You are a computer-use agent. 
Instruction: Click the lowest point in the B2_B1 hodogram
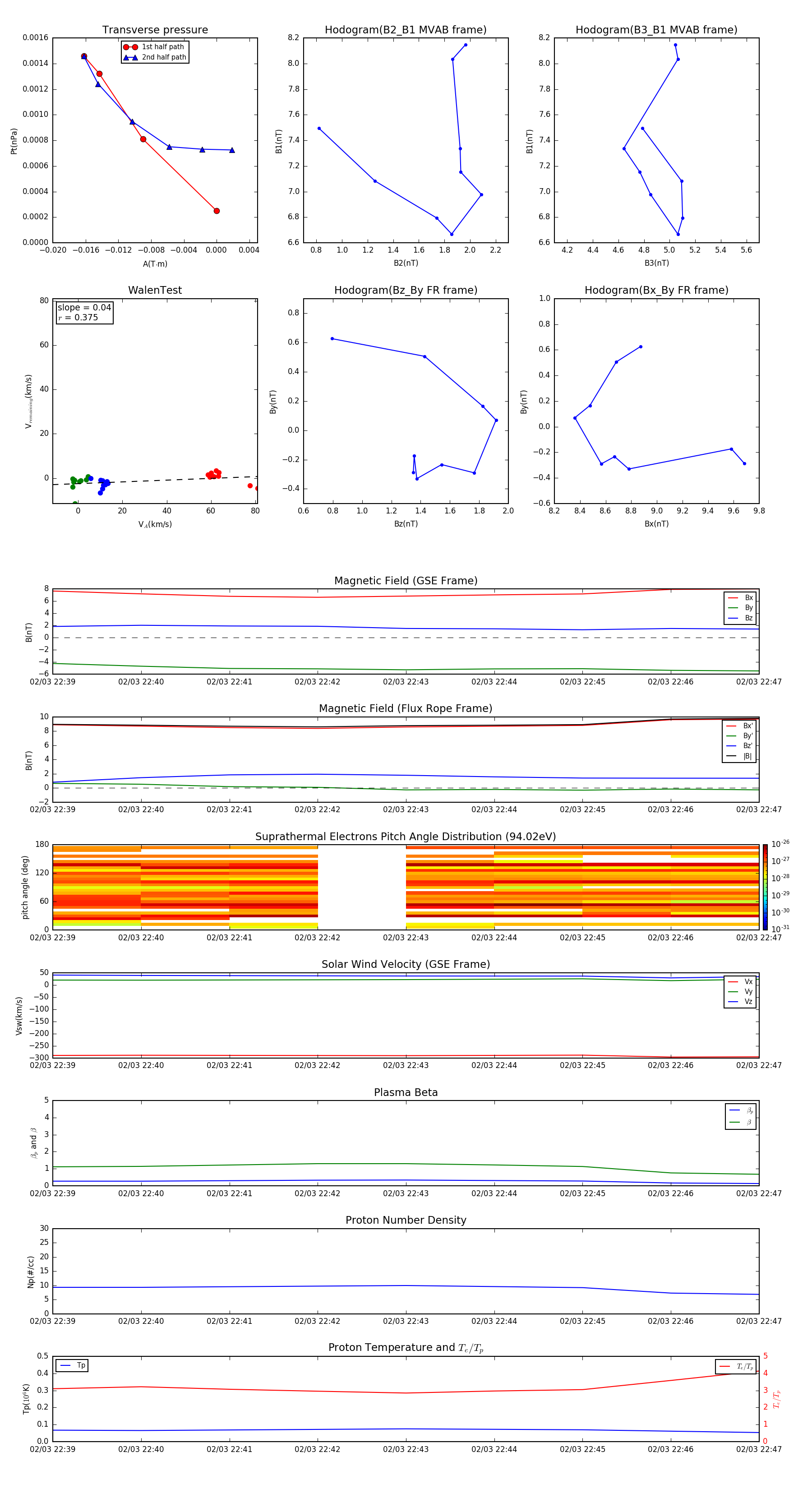(452, 234)
